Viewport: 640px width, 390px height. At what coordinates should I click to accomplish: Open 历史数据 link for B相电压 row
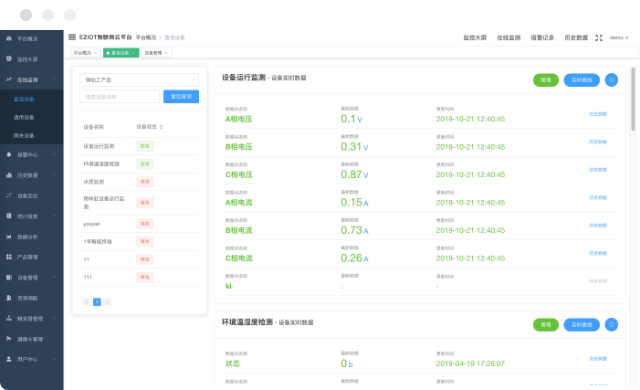[x=598, y=142]
